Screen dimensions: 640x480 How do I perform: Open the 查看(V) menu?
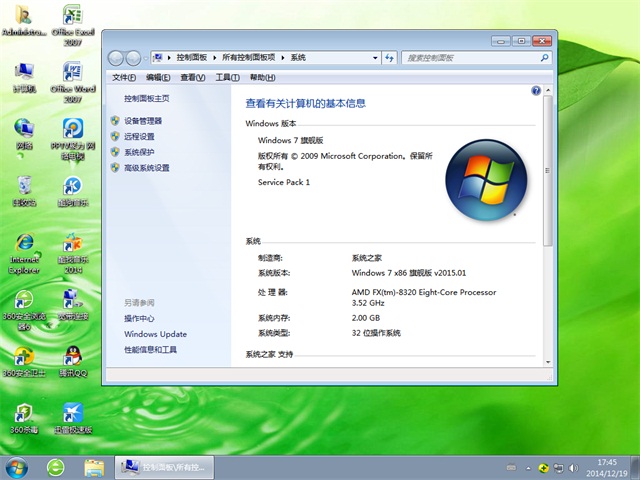point(193,77)
